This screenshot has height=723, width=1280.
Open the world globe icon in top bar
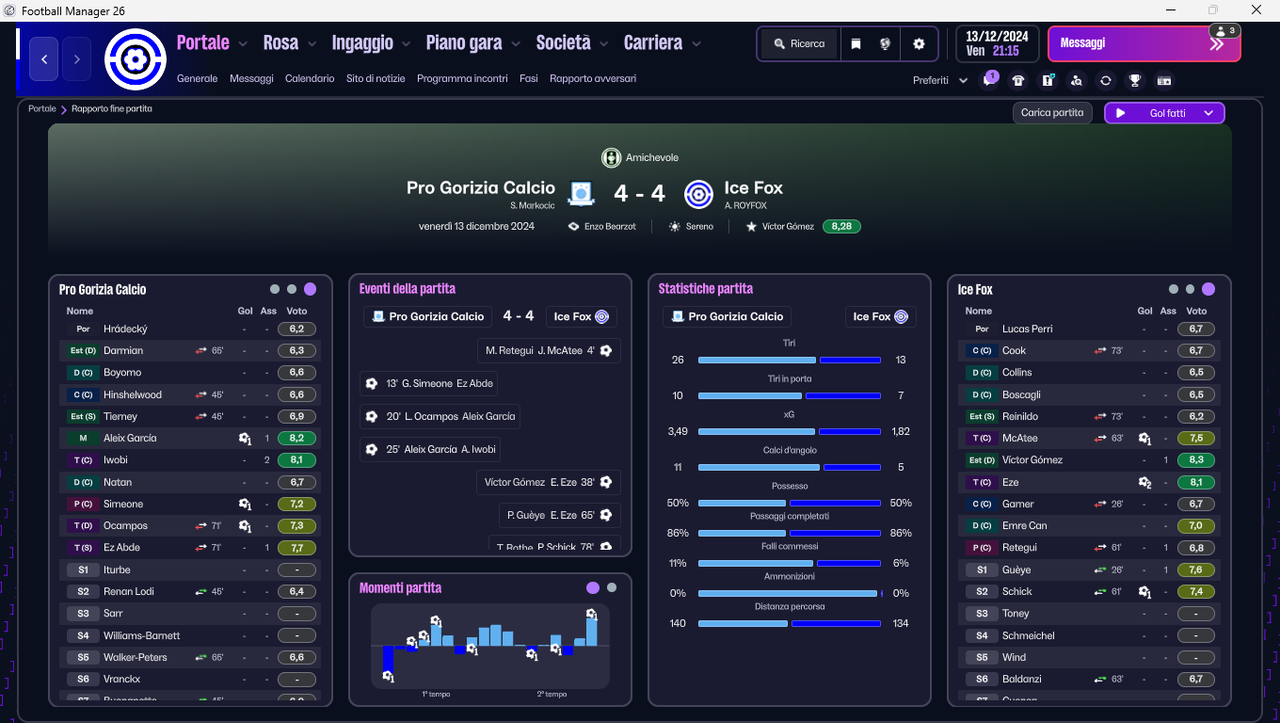click(x=885, y=44)
